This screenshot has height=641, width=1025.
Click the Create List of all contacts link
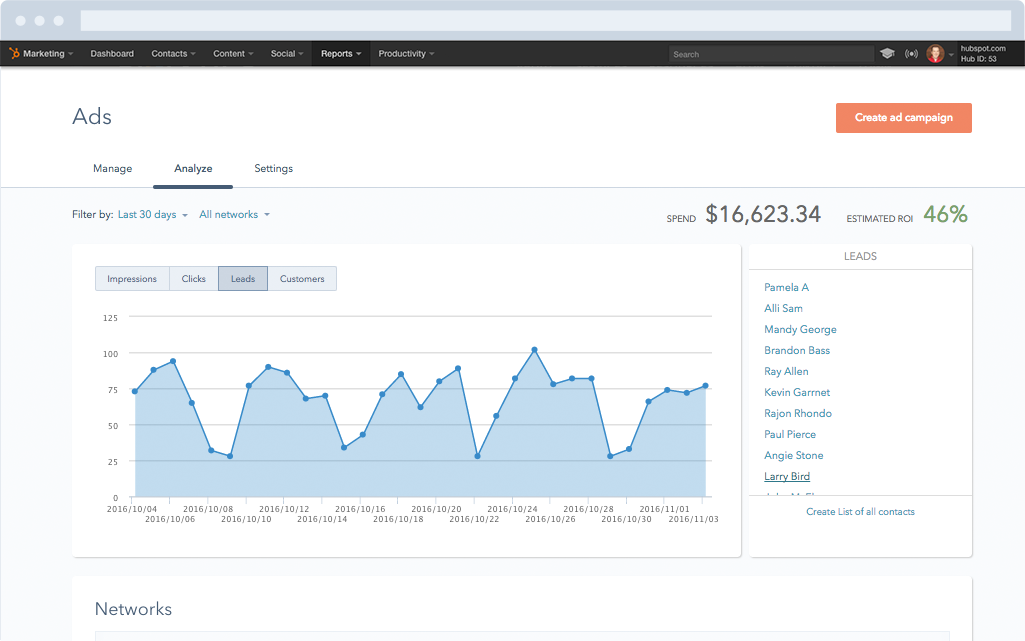(860, 511)
